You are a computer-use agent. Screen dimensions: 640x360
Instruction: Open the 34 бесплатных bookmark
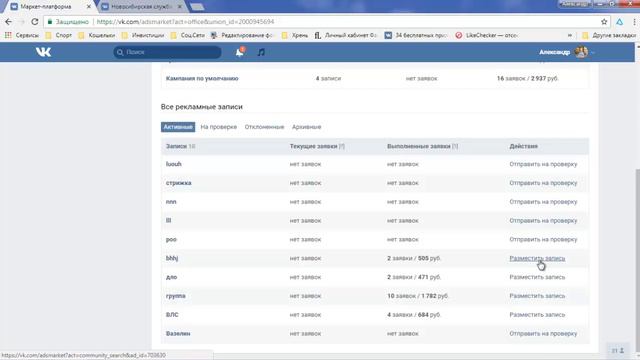pyautogui.click(x=416, y=36)
